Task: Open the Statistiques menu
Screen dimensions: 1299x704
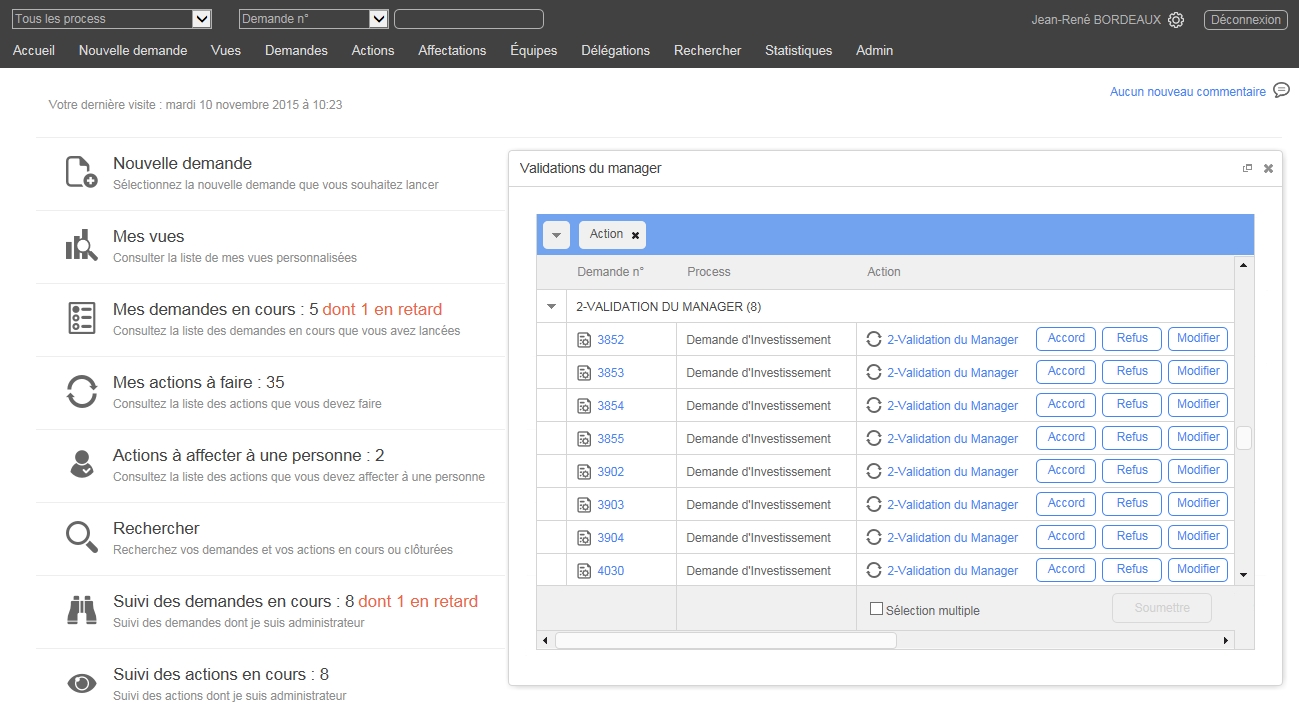Action: coord(798,50)
